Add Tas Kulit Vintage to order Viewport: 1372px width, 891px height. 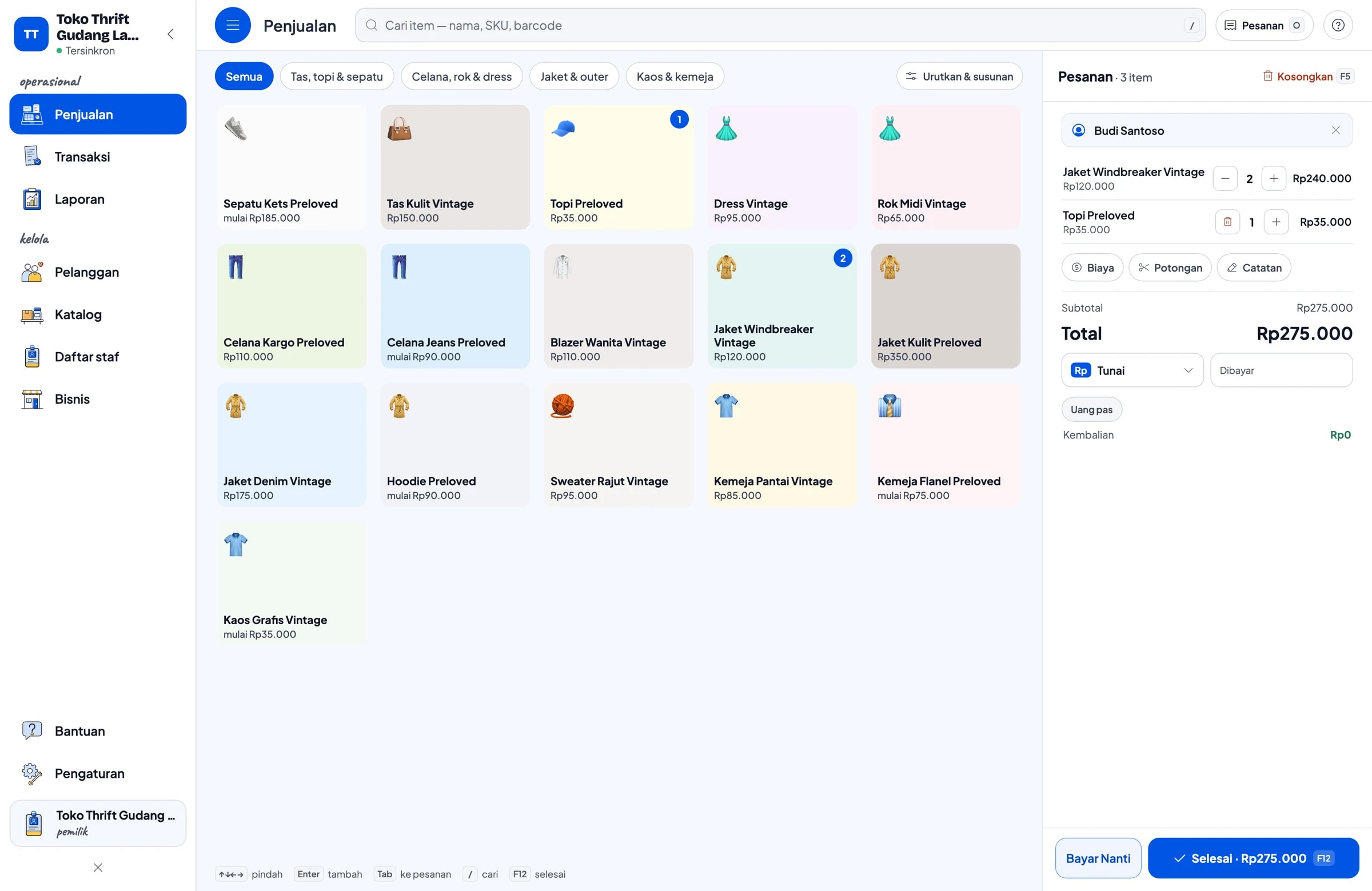455,167
